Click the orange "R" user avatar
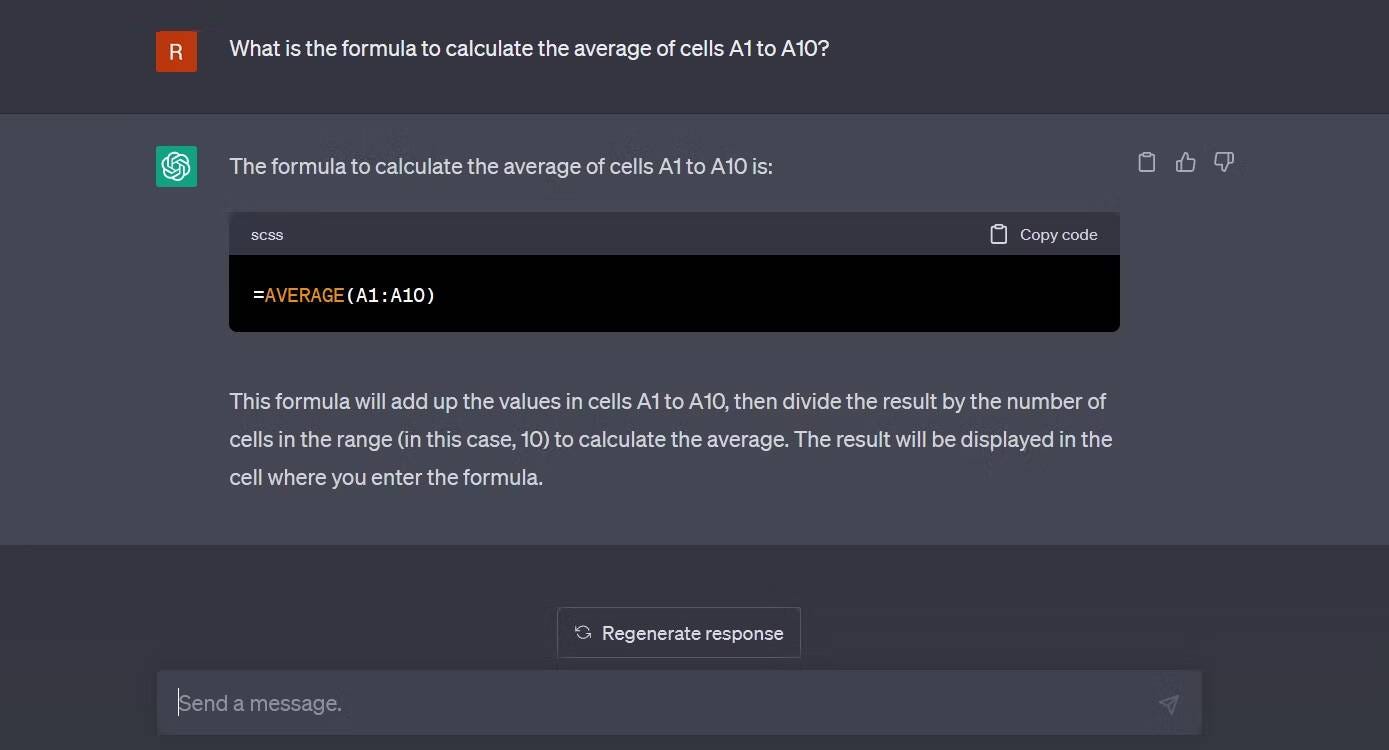Image resolution: width=1389 pixels, height=750 pixels. [176, 52]
